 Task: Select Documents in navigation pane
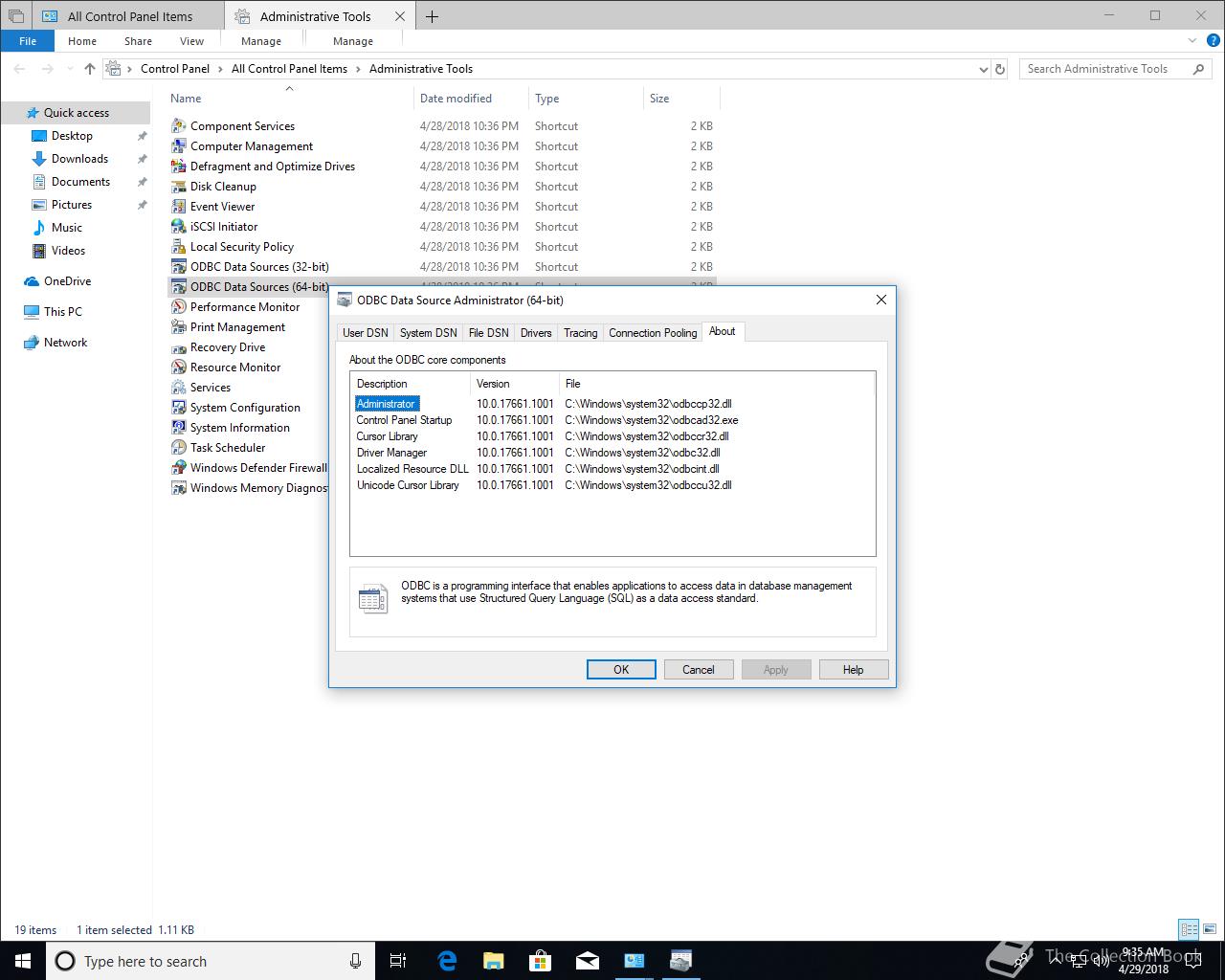[x=80, y=182]
